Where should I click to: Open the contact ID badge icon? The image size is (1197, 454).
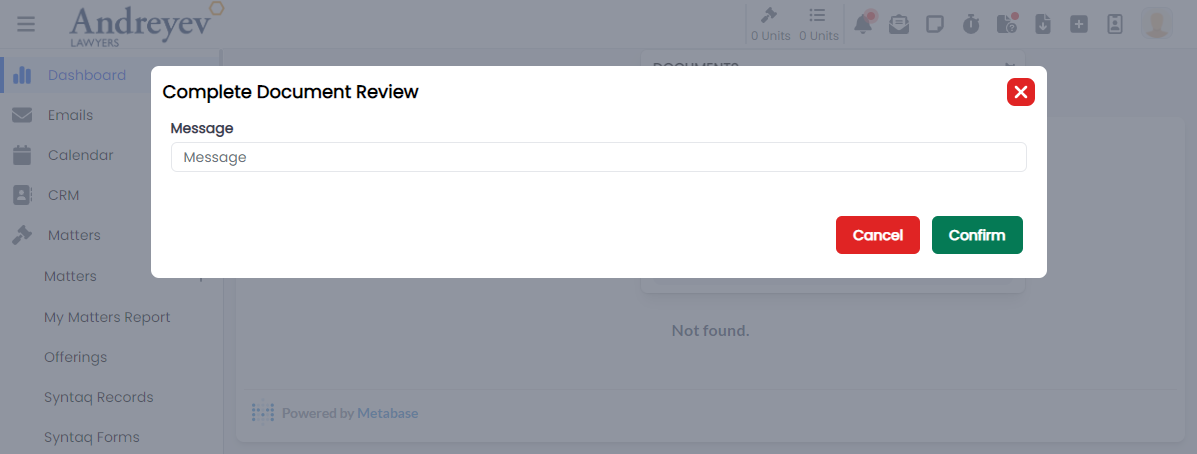[x=1115, y=24]
